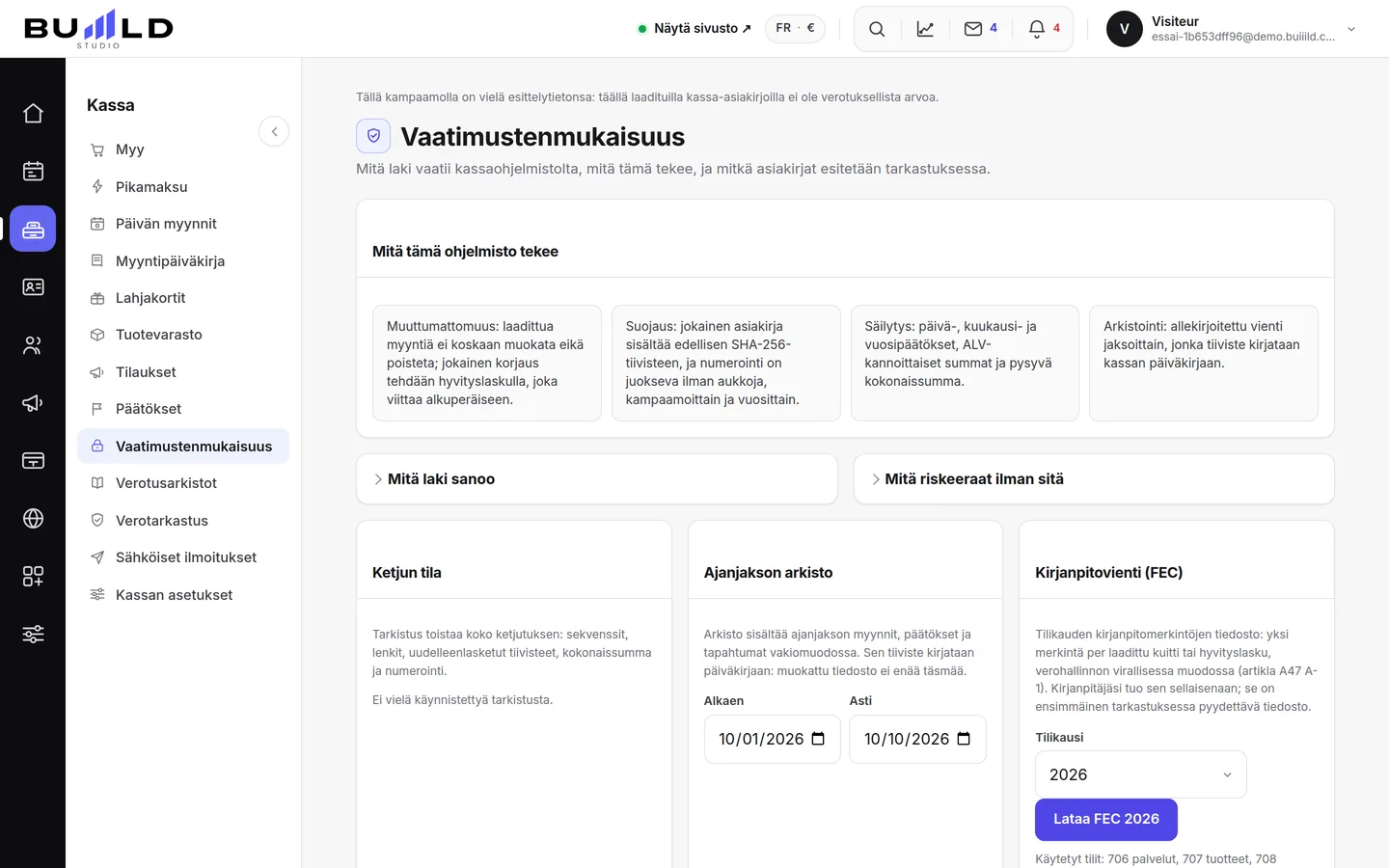Go to Myy in the Kassa menu

coord(183,149)
